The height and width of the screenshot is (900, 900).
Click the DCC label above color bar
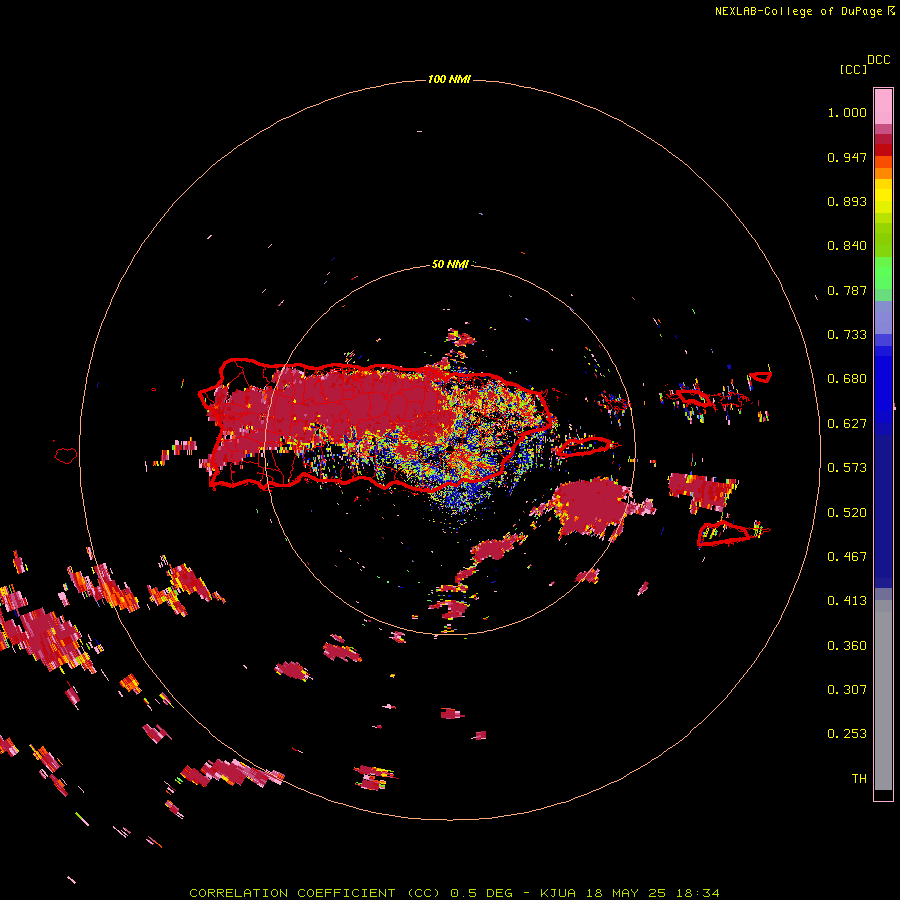click(878, 60)
